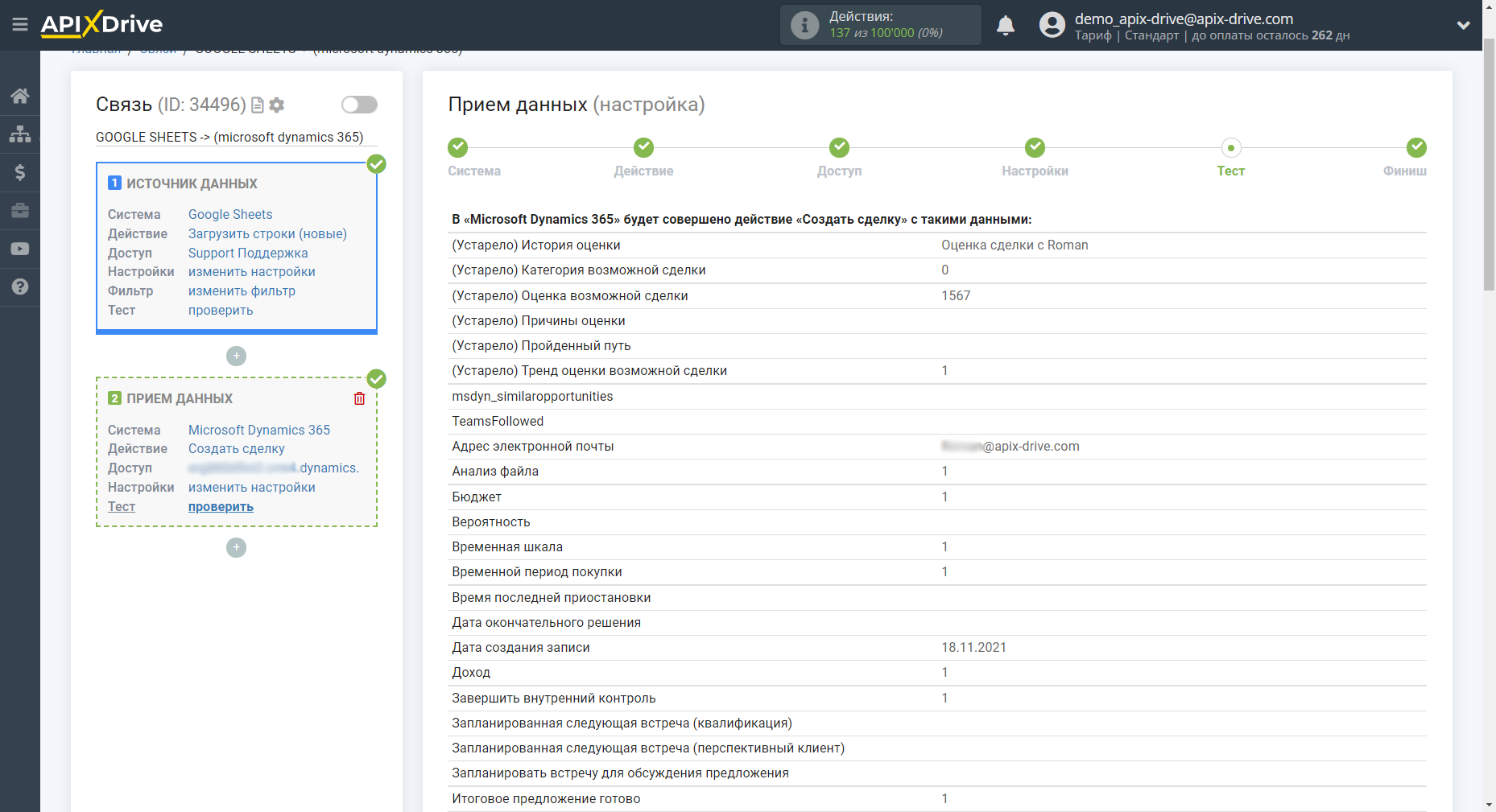This screenshot has width=1496, height=812.
Task: Click the value 1567
Action: tap(956, 295)
